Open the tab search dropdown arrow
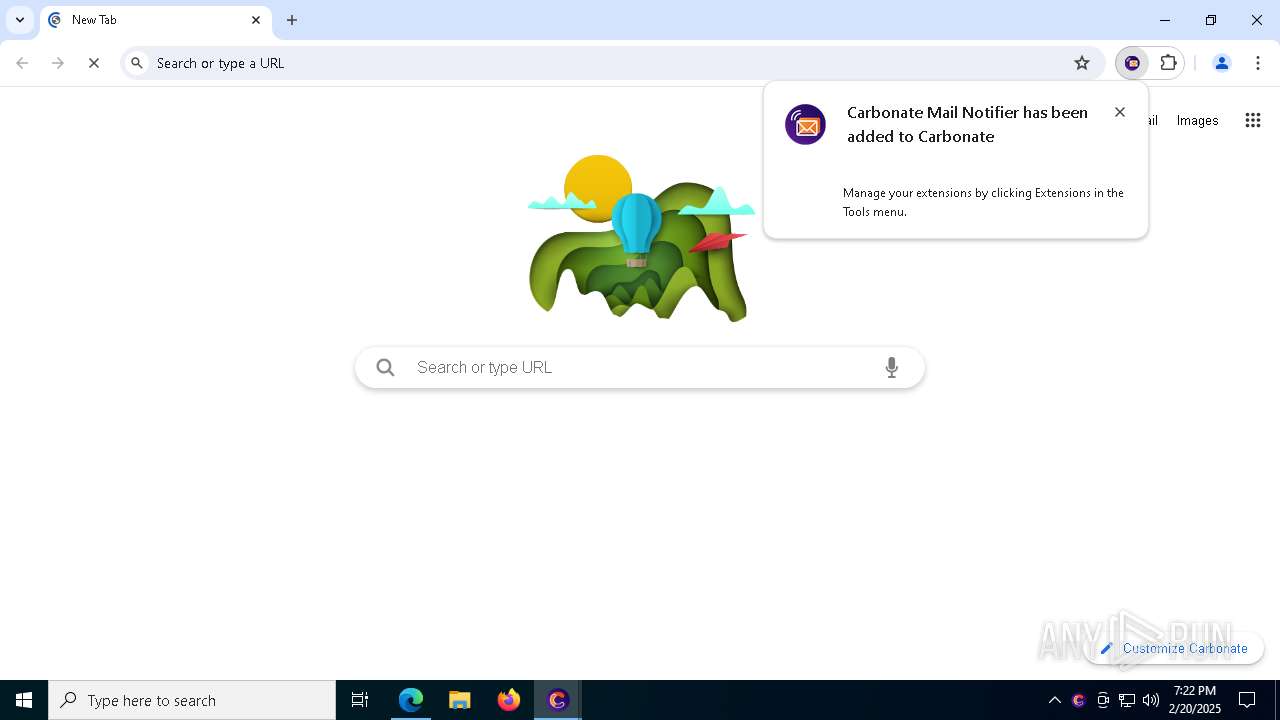Viewport: 1280px width, 720px height. [x=20, y=20]
